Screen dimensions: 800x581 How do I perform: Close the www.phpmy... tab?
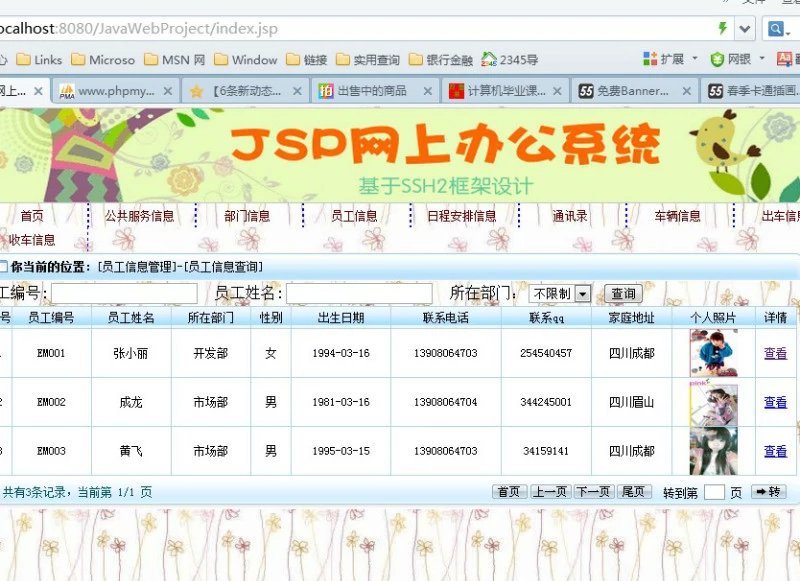(x=167, y=91)
